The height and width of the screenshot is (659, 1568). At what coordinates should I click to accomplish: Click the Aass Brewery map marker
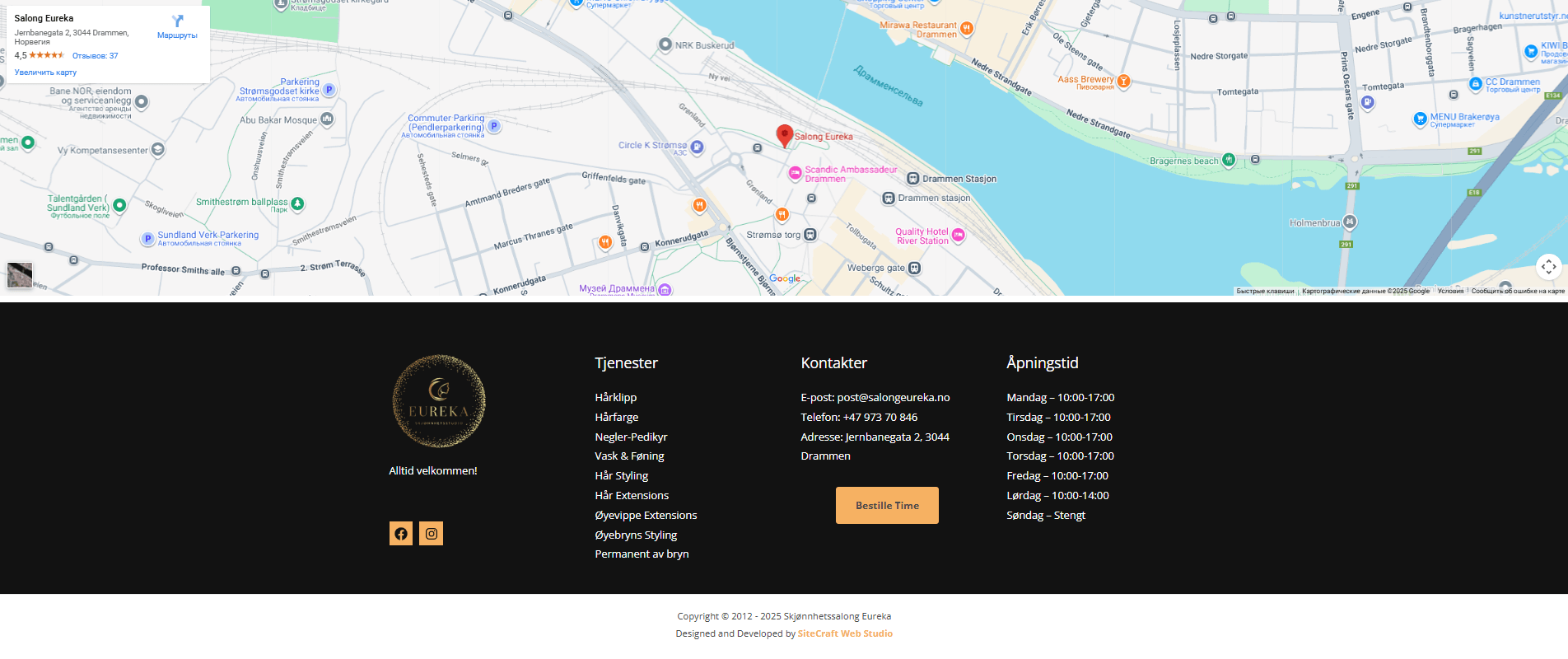1123,82
